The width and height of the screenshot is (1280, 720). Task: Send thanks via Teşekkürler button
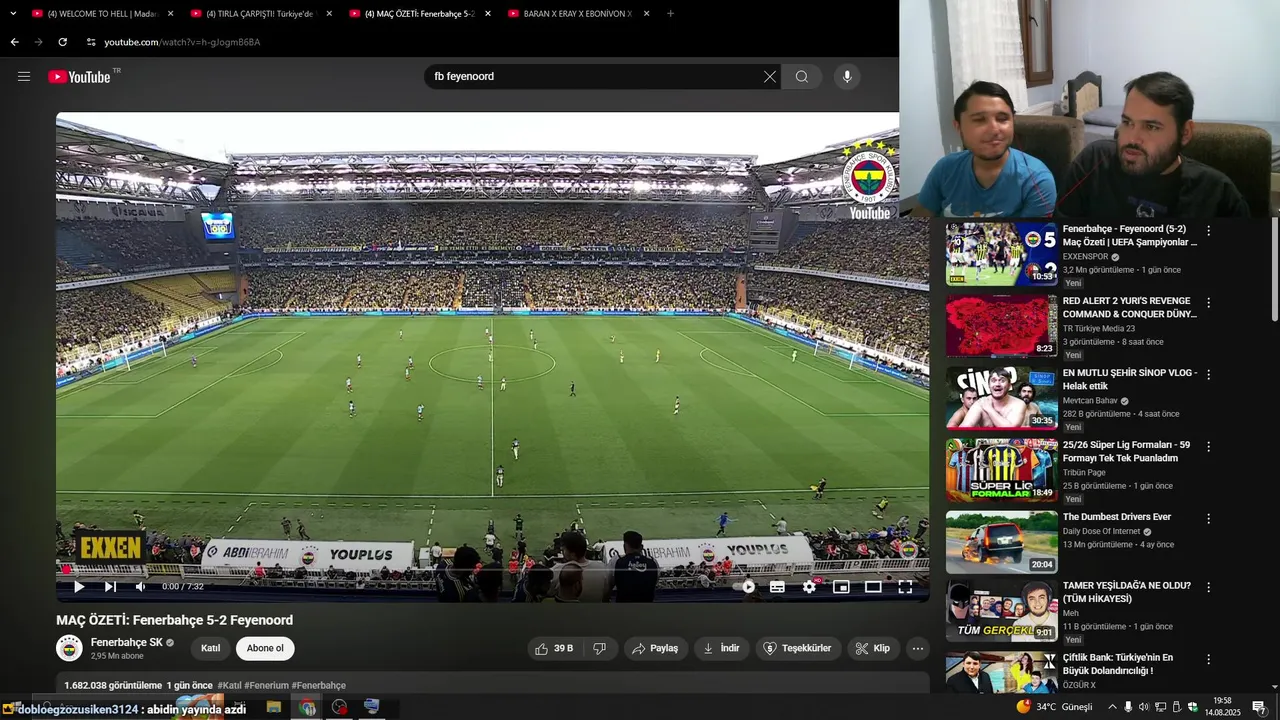(798, 648)
